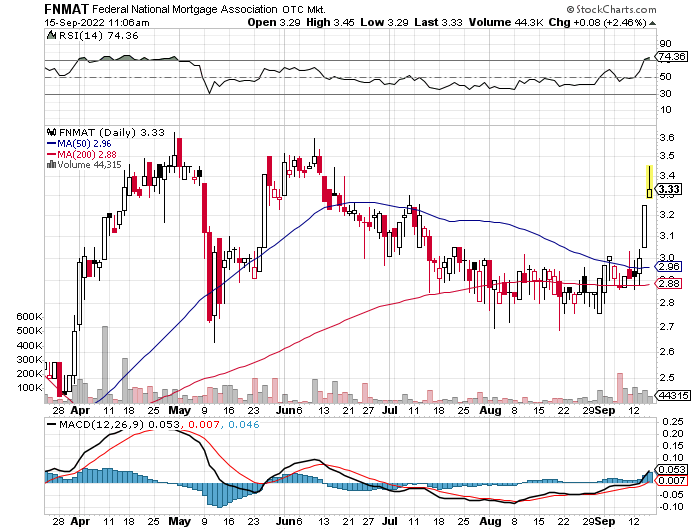The width and height of the screenshot is (700, 530).
Task: Click the May label on price chart axis
Action: pyautogui.click(x=179, y=410)
